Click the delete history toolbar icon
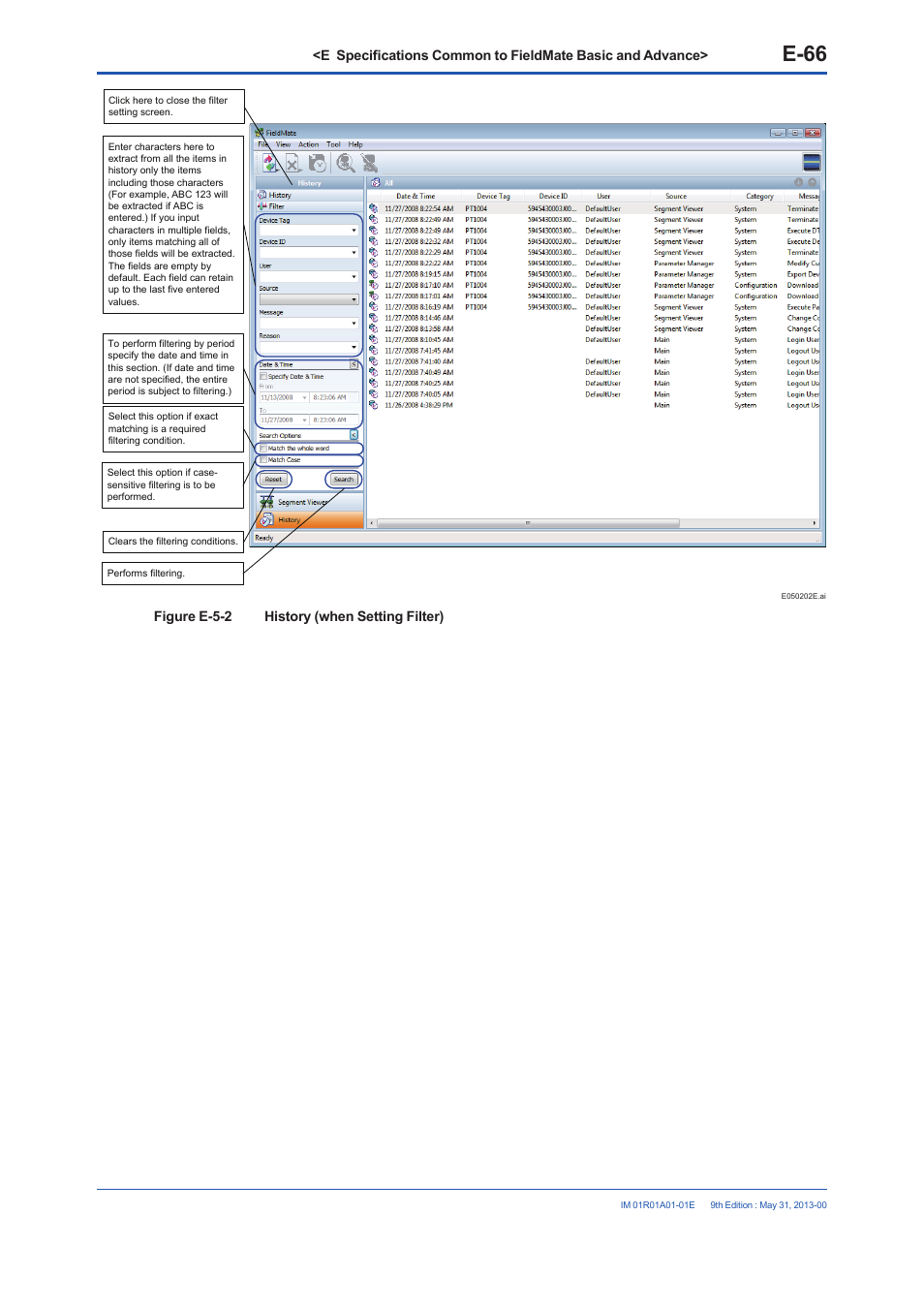 (x=293, y=164)
